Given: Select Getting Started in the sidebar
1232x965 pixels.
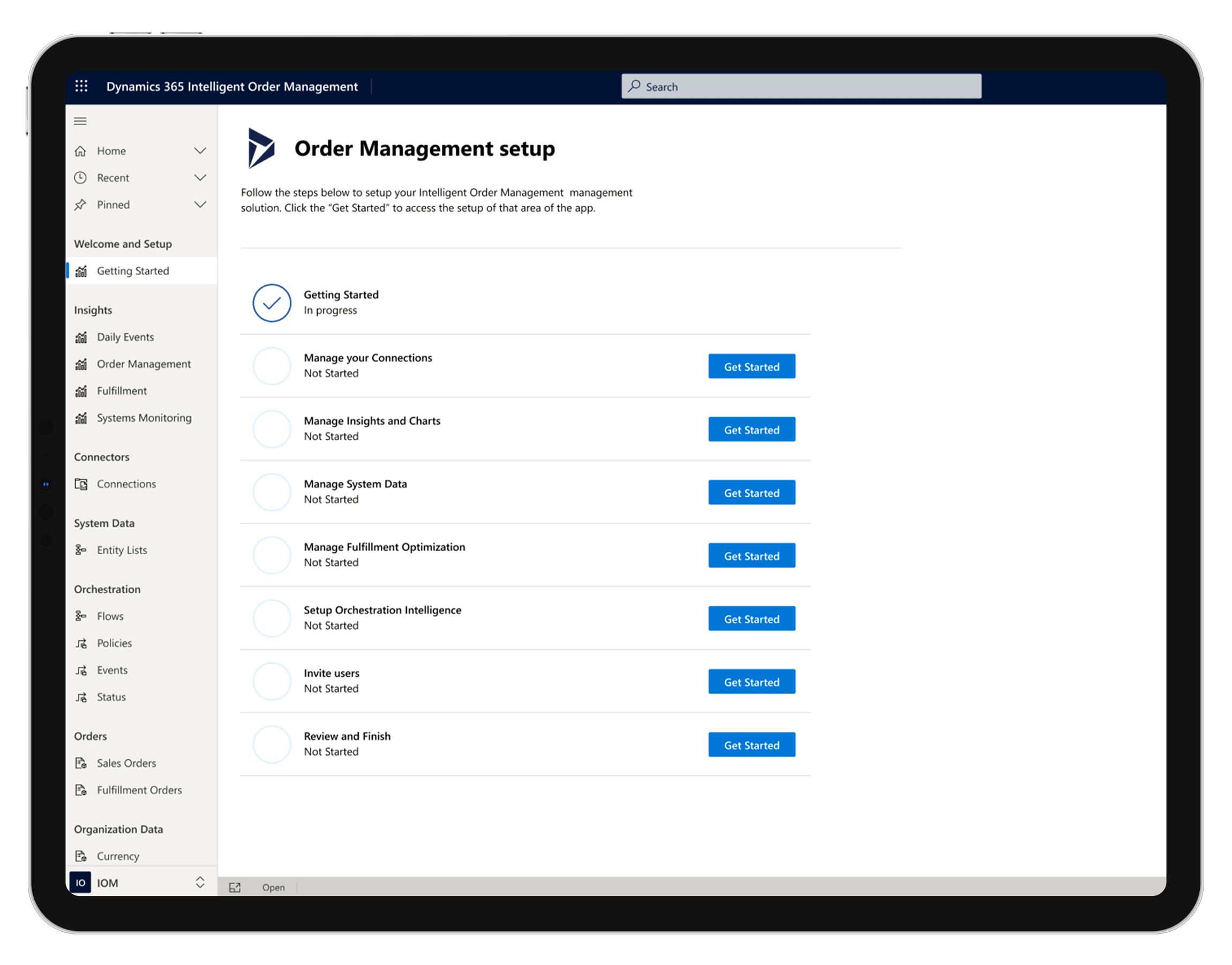Looking at the screenshot, I should click(x=141, y=270).
